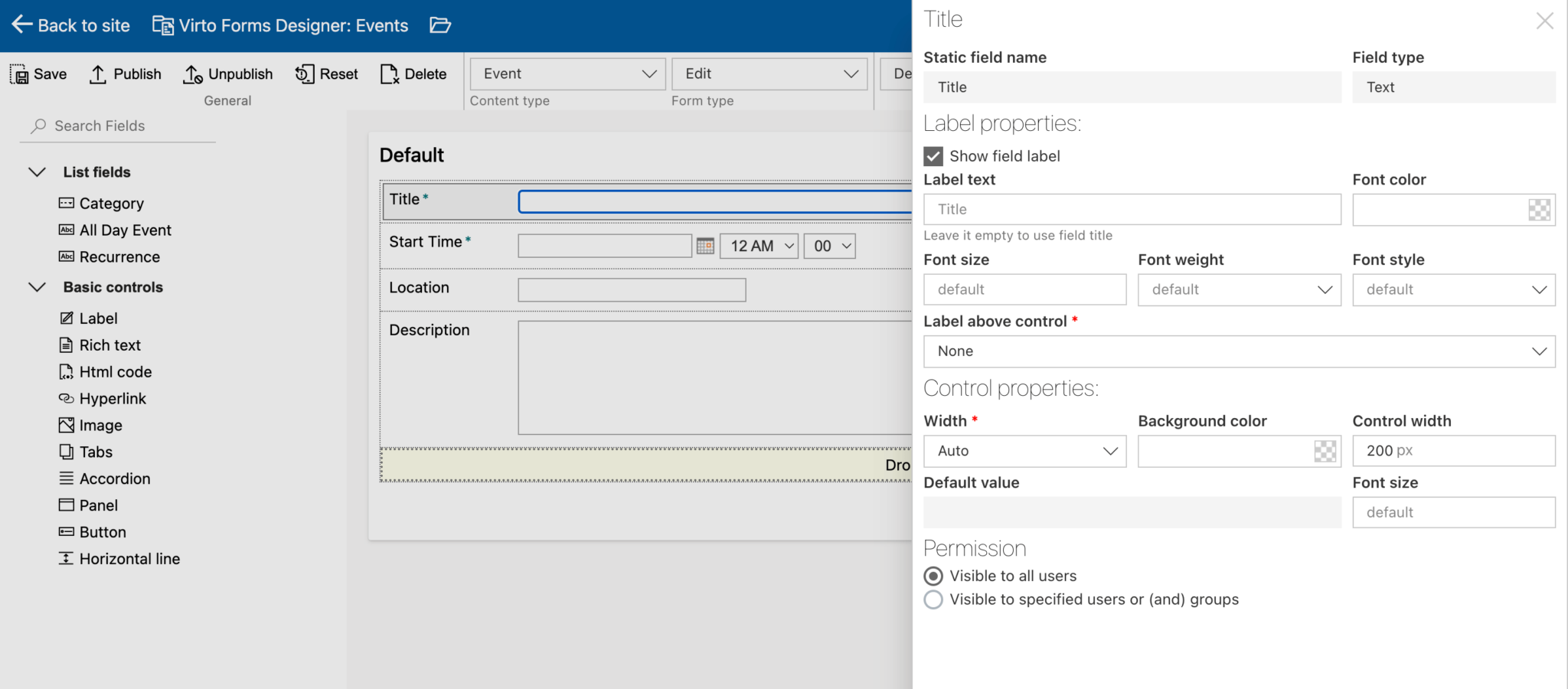Select the Image control
This screenshot has width=1568, height=689.
100,425
